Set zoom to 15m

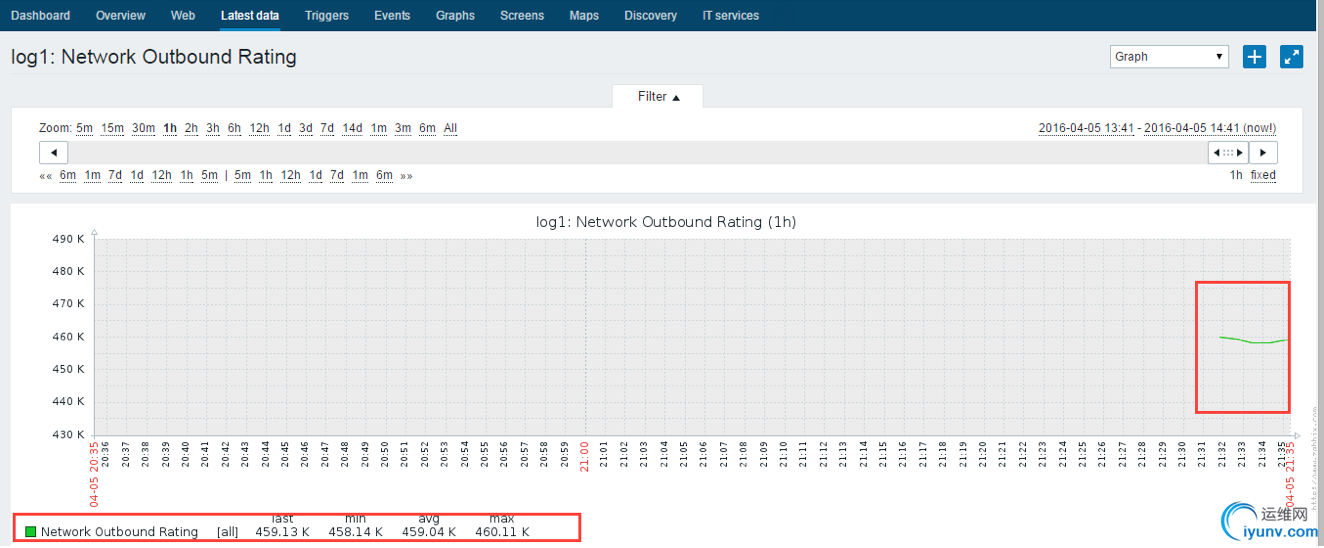[112, 128]
